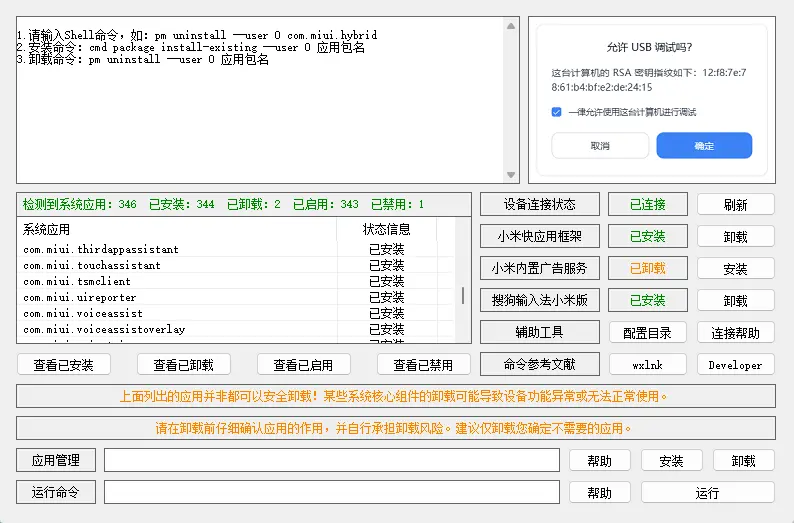Run the command with 运行 button
Image resolution: width=794 pixels, height=523 pixels.
pos(708,492)
